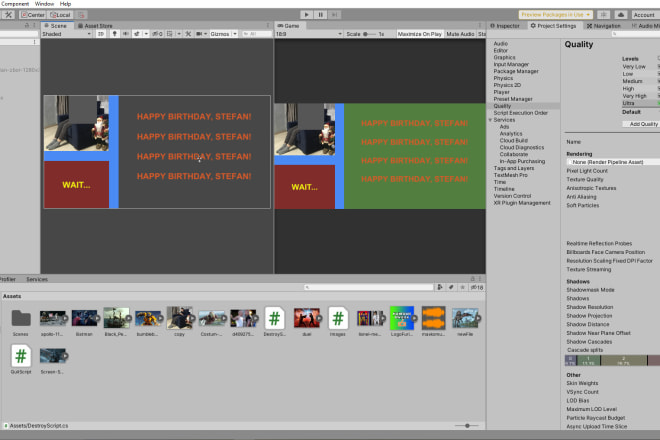The height and width of the screenshot is (440, 660).
Task: Click the cloud services icon near Account
Action: tap(621, 15)
